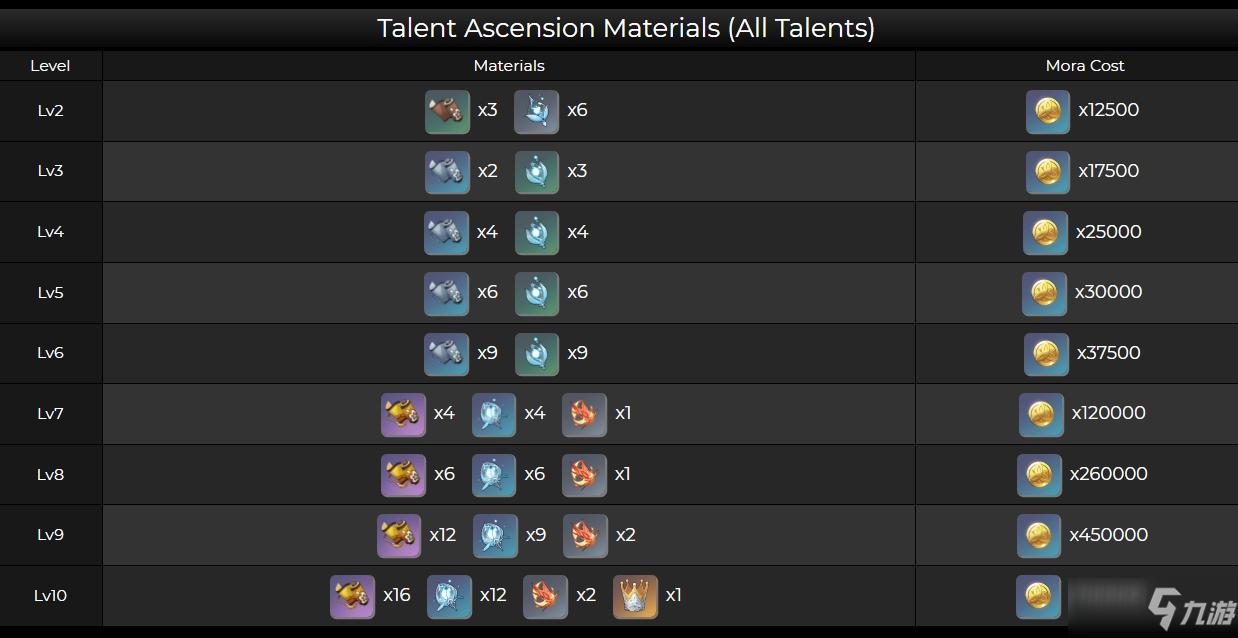
Task: Click the gray material icon in Lv3 row
Action: 447,172
